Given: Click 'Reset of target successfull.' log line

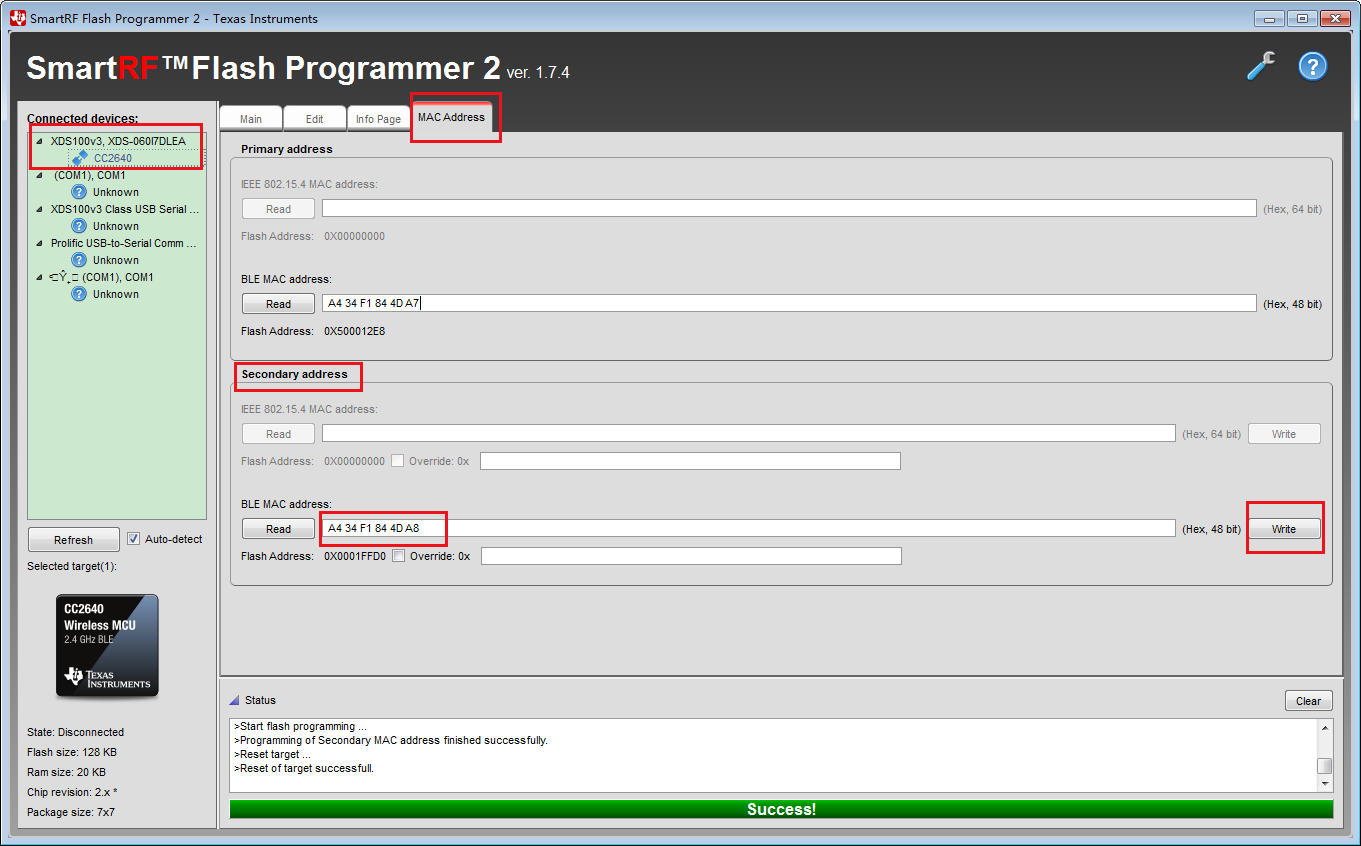Looking at the screenshot, I should tap(304, 768).
